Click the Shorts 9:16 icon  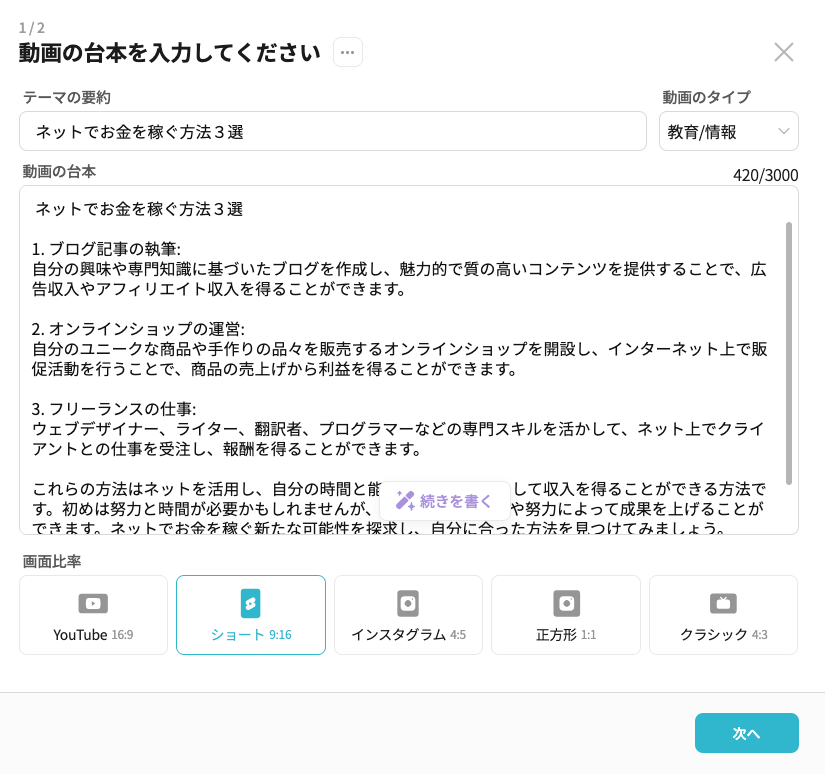pyautogui.click(x=250, y=603)
